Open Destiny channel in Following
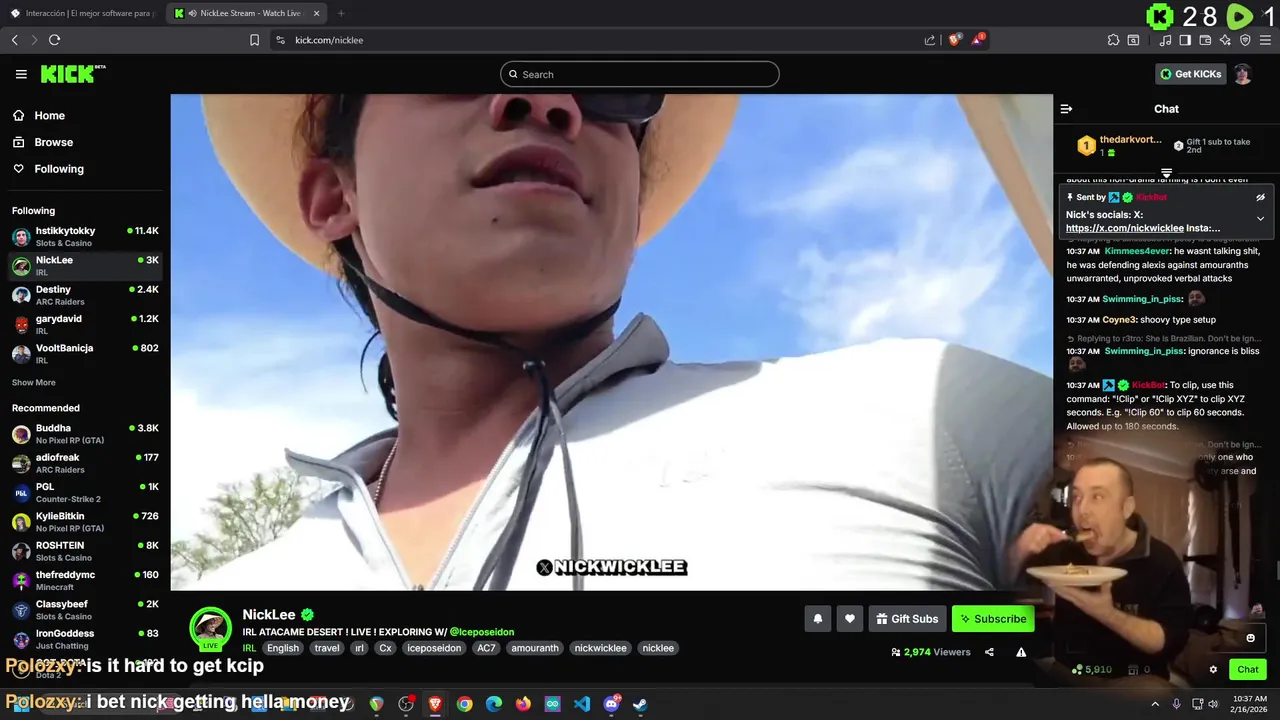The image size is (1280, 720). (85, 295)
